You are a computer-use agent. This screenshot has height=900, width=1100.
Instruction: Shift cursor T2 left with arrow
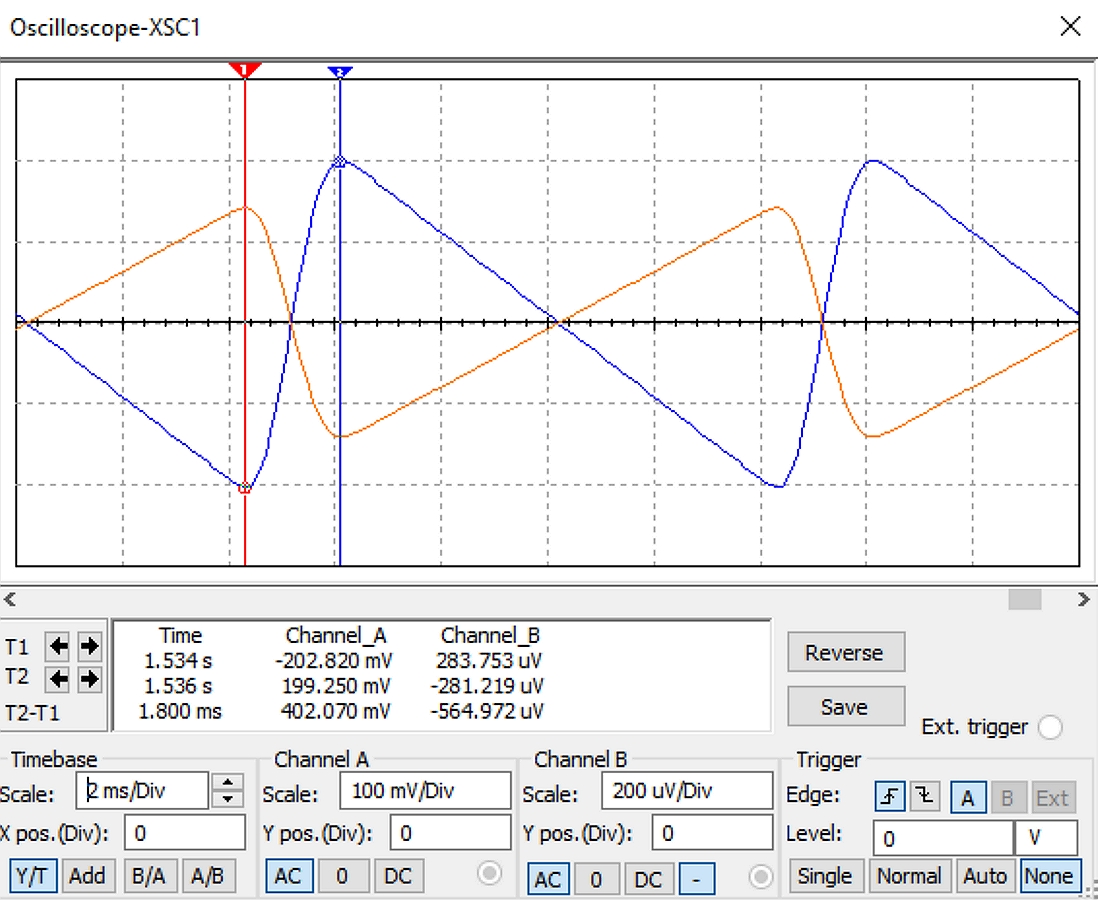click(59, 679)
